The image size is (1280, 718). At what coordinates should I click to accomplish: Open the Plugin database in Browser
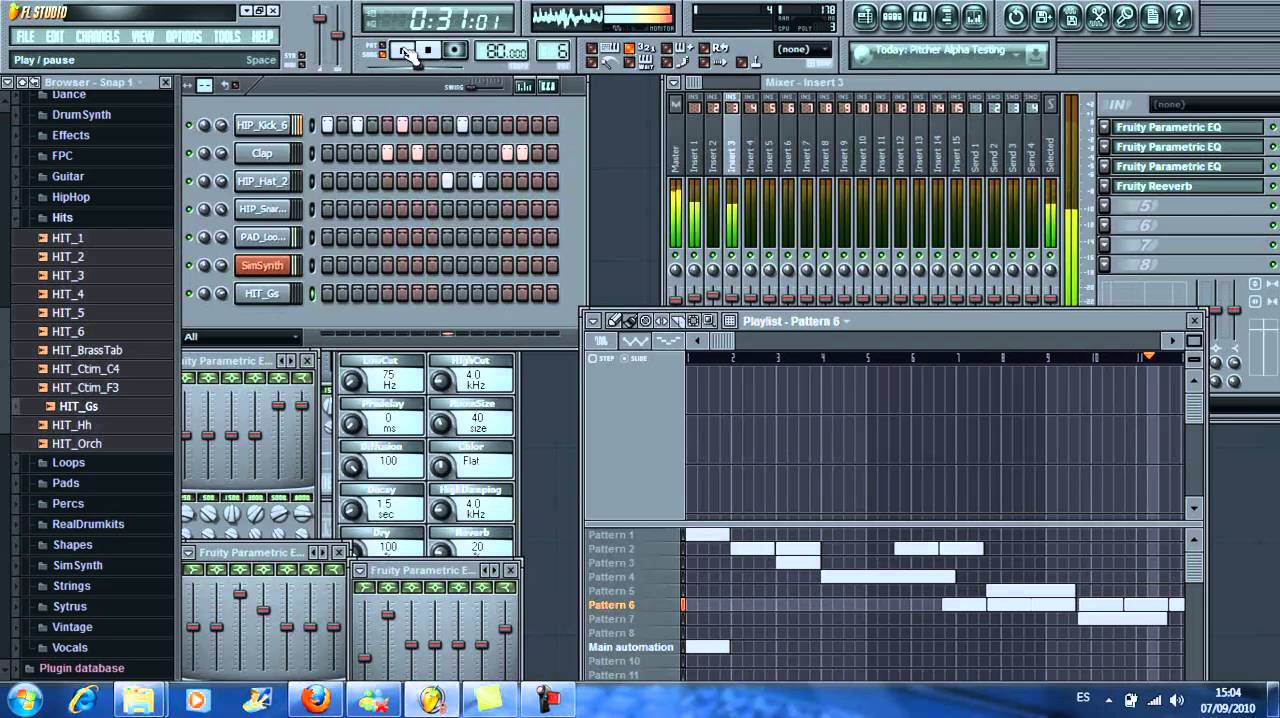[82, 668]
